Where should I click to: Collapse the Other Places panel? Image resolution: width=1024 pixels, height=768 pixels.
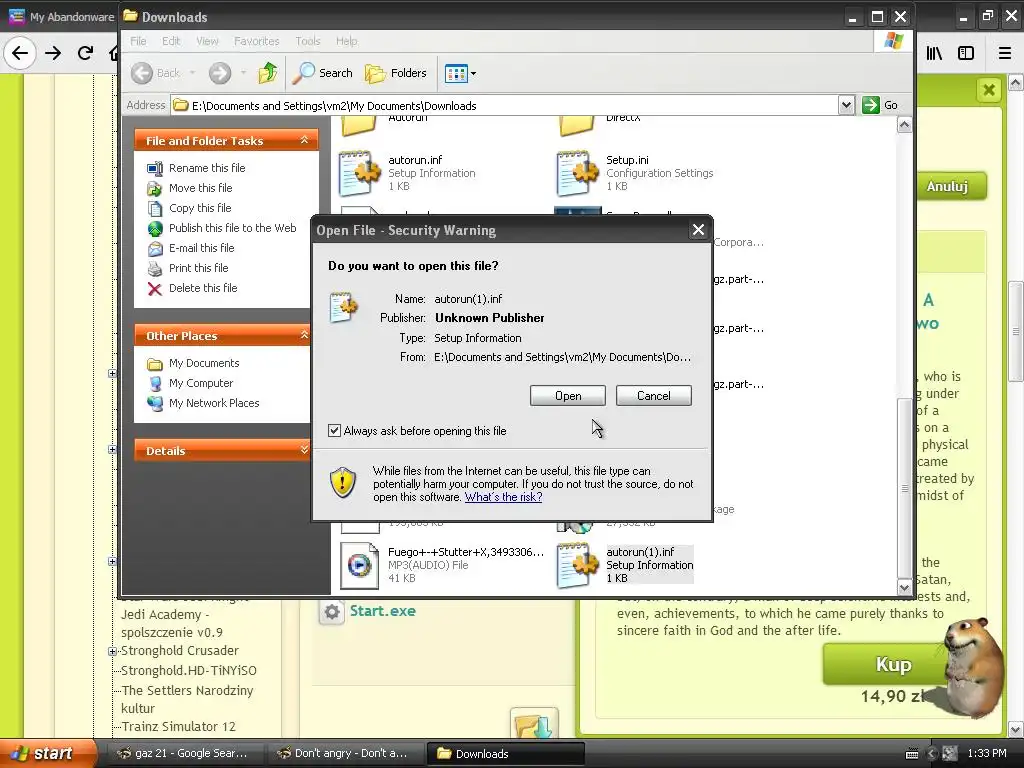(x=304, y=335)
